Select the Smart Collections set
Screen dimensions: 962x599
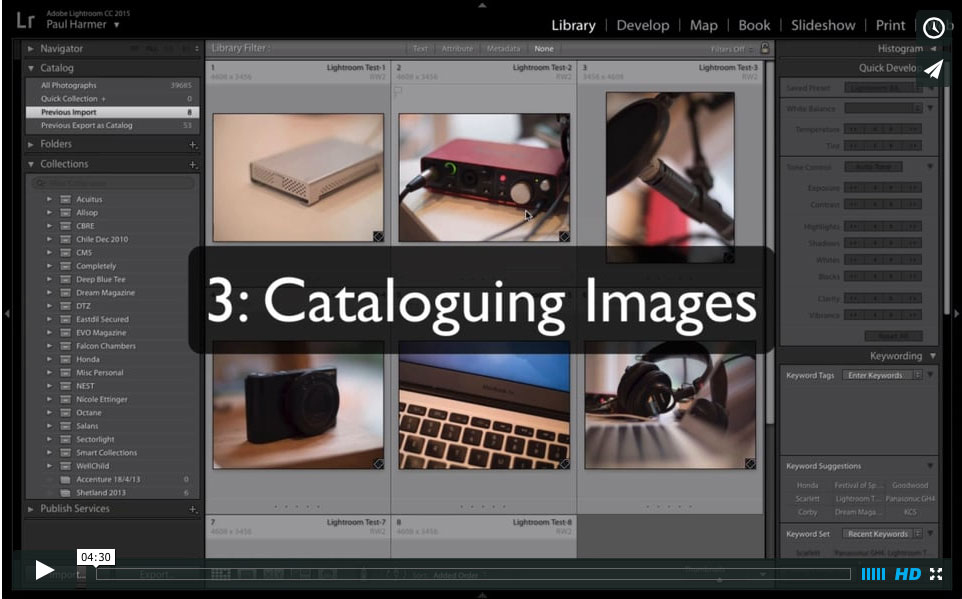coord(107,452)
